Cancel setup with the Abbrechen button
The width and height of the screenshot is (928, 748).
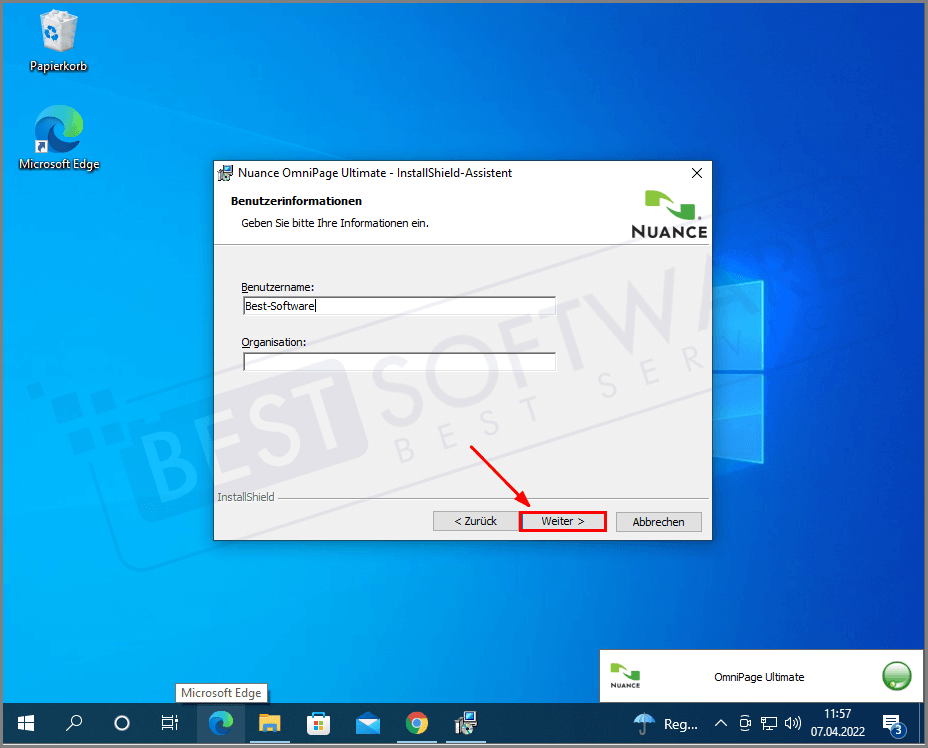(658, 521)
